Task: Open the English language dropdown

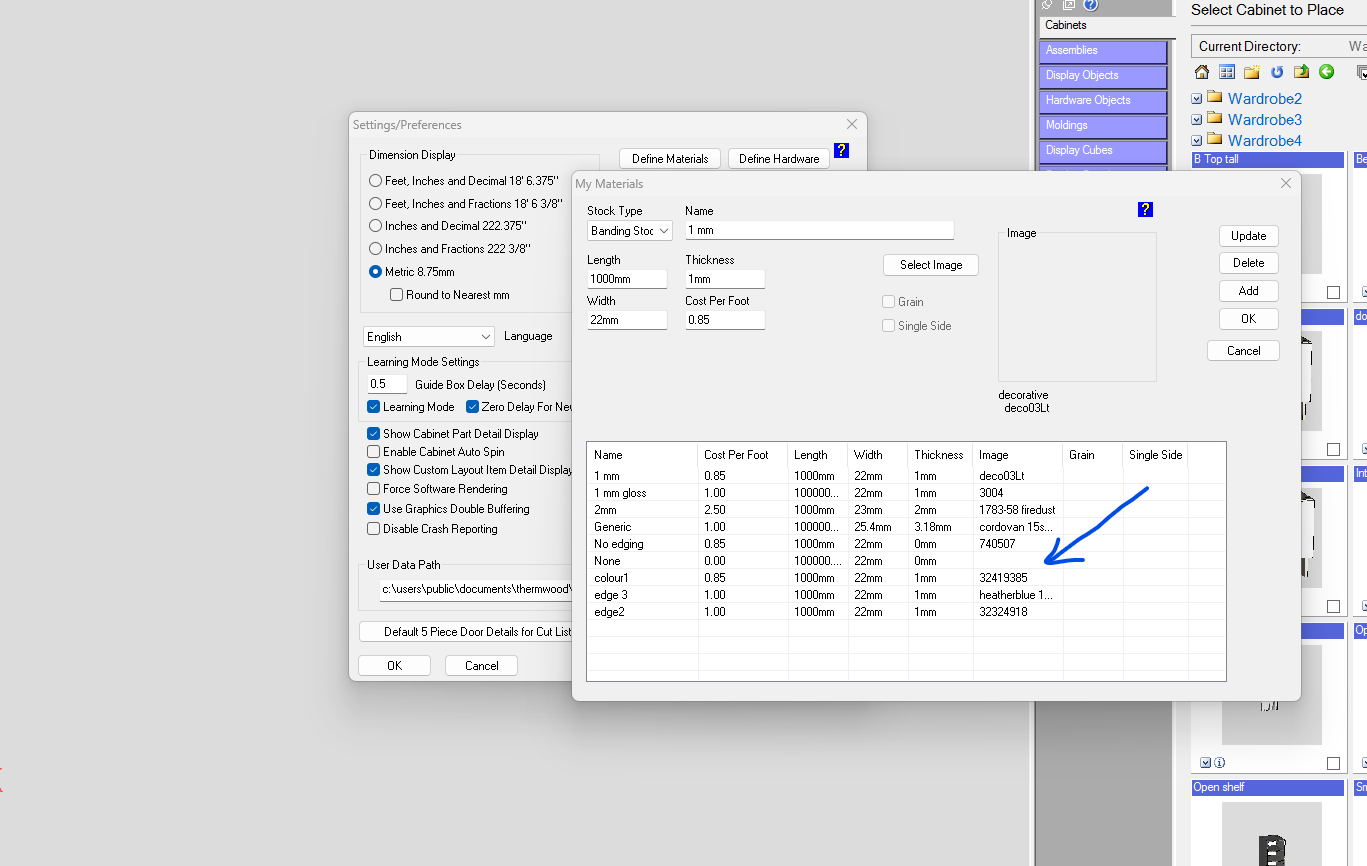Action: click(x=429, y=337)
